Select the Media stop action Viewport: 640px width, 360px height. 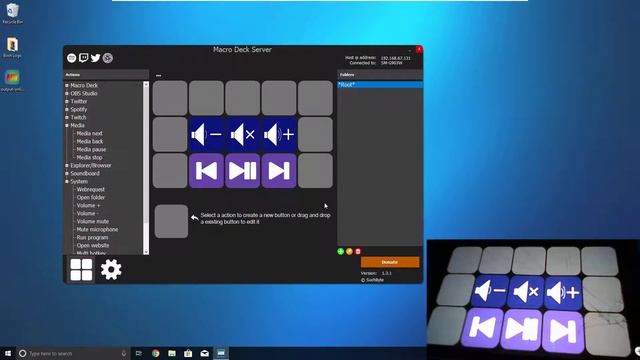89,158
